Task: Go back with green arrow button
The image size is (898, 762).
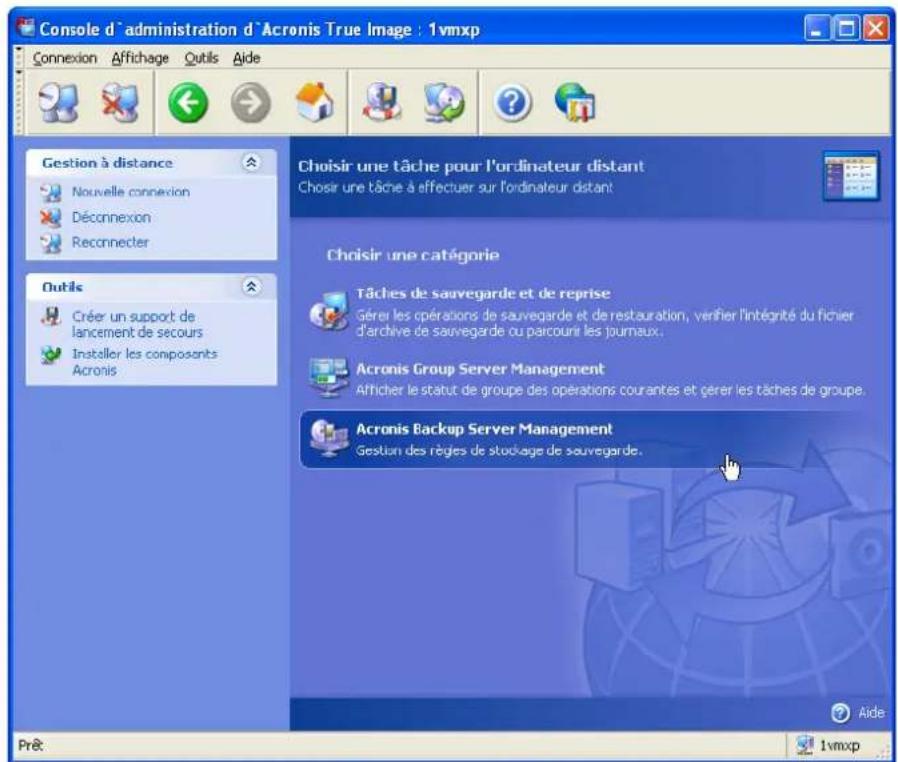Action: point(188,103)
